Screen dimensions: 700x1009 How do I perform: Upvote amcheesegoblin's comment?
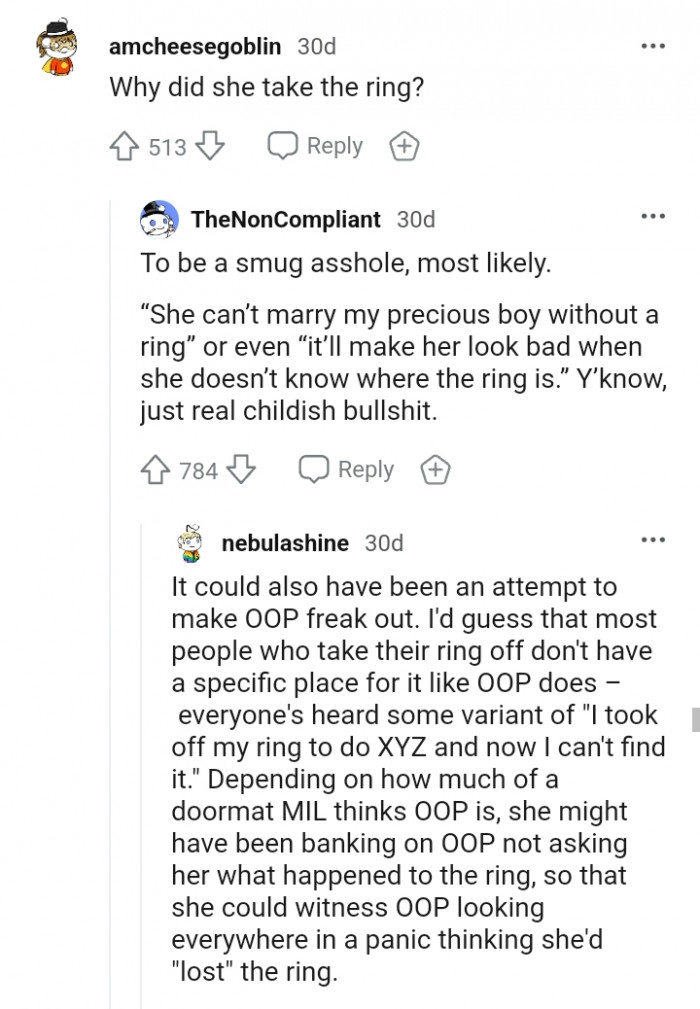(x=124, y=145)
